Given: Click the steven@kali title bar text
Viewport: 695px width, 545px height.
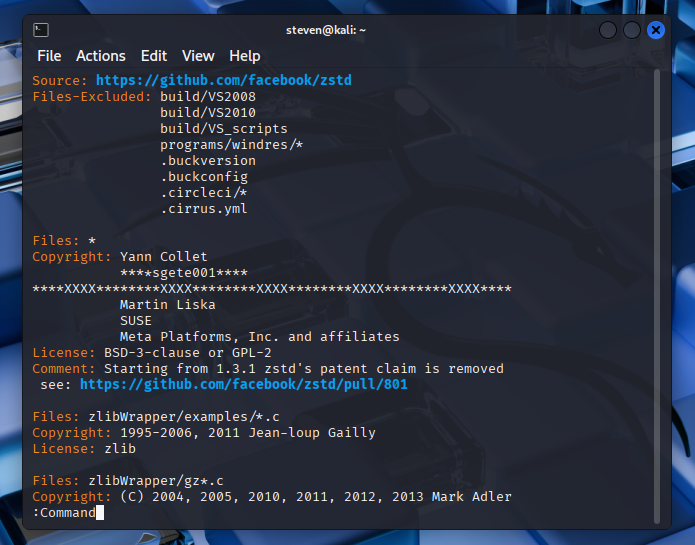Looking at the screenshot, I should coord(326,30).
